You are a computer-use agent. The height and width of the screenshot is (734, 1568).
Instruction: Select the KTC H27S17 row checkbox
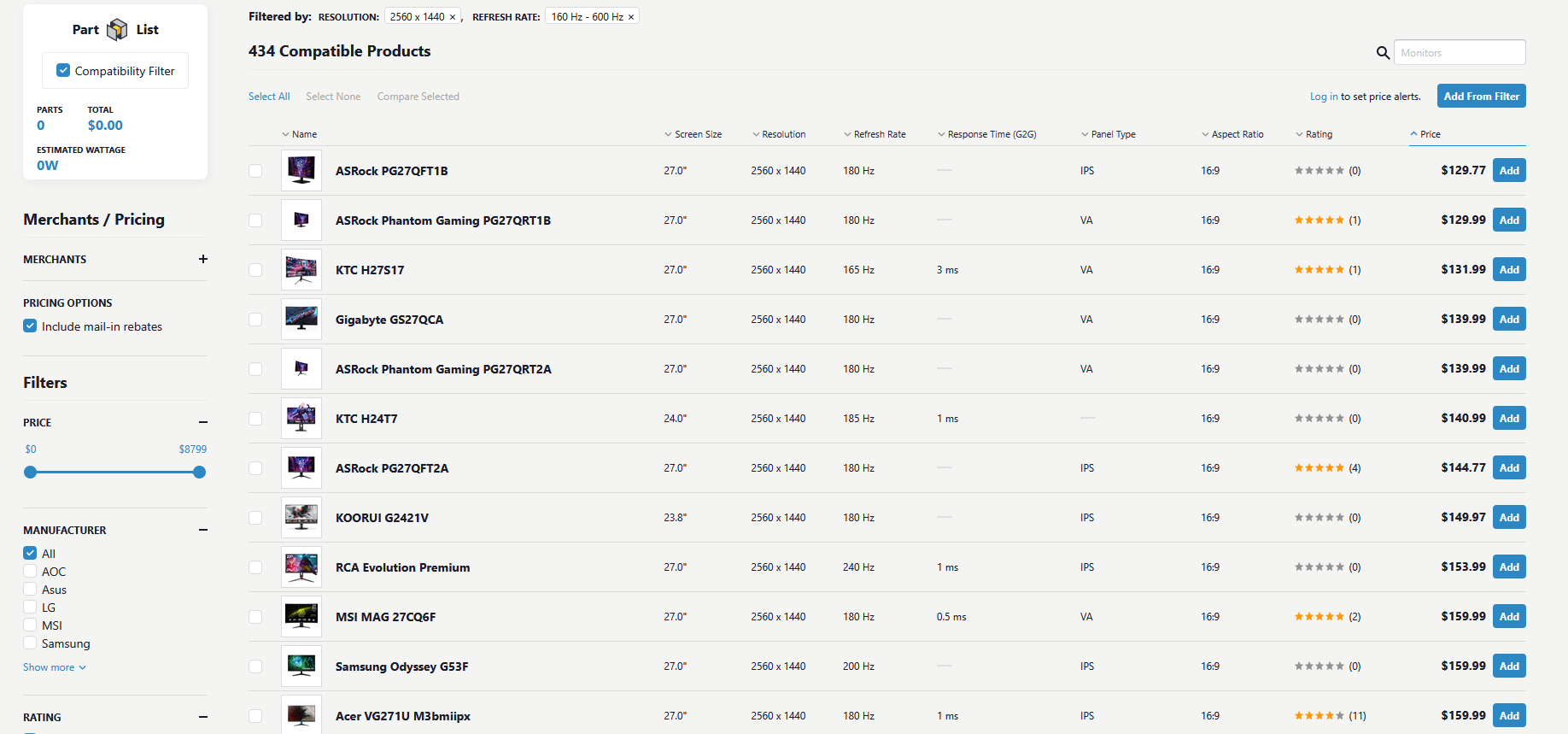coord(255,270)
